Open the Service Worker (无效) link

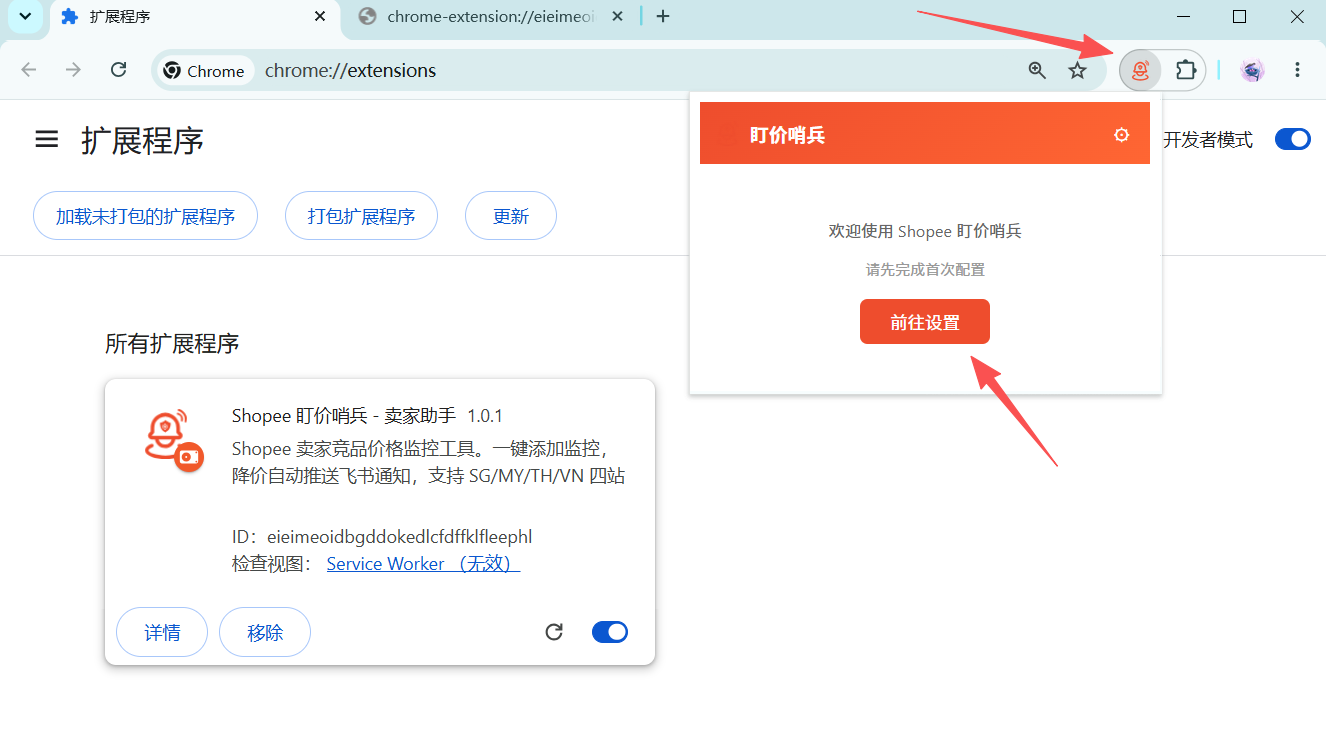tap(423, 564)
